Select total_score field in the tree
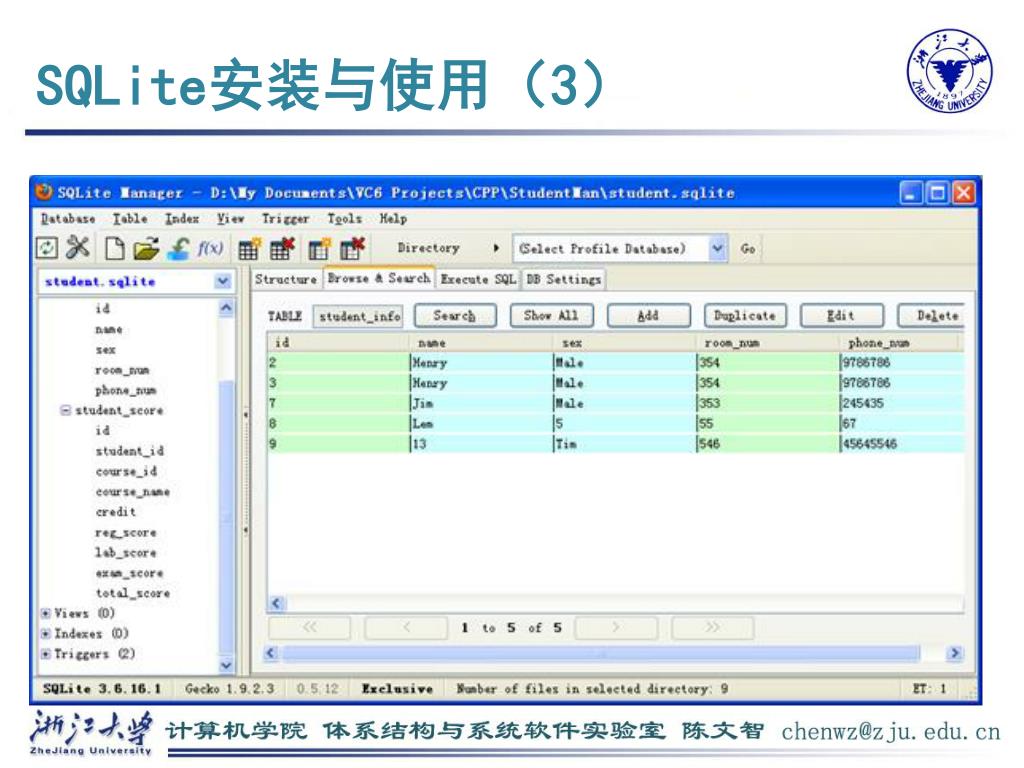Image resolution: width=1024 pixels, height=768 pixels. click(x=133, y=593)
